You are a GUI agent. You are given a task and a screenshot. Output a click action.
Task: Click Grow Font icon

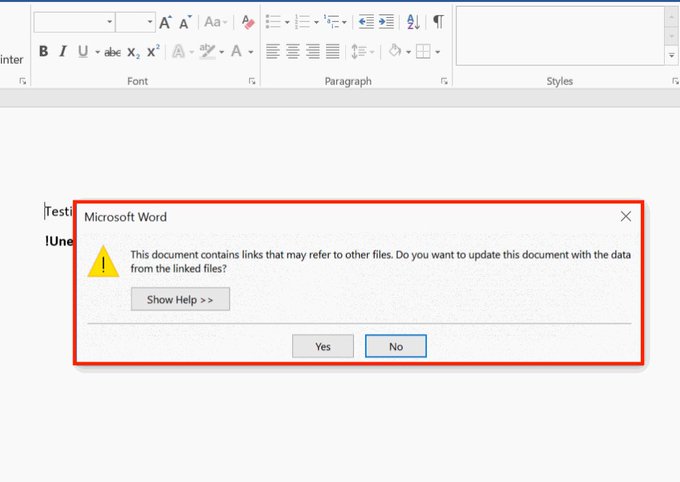pos(165,22)
